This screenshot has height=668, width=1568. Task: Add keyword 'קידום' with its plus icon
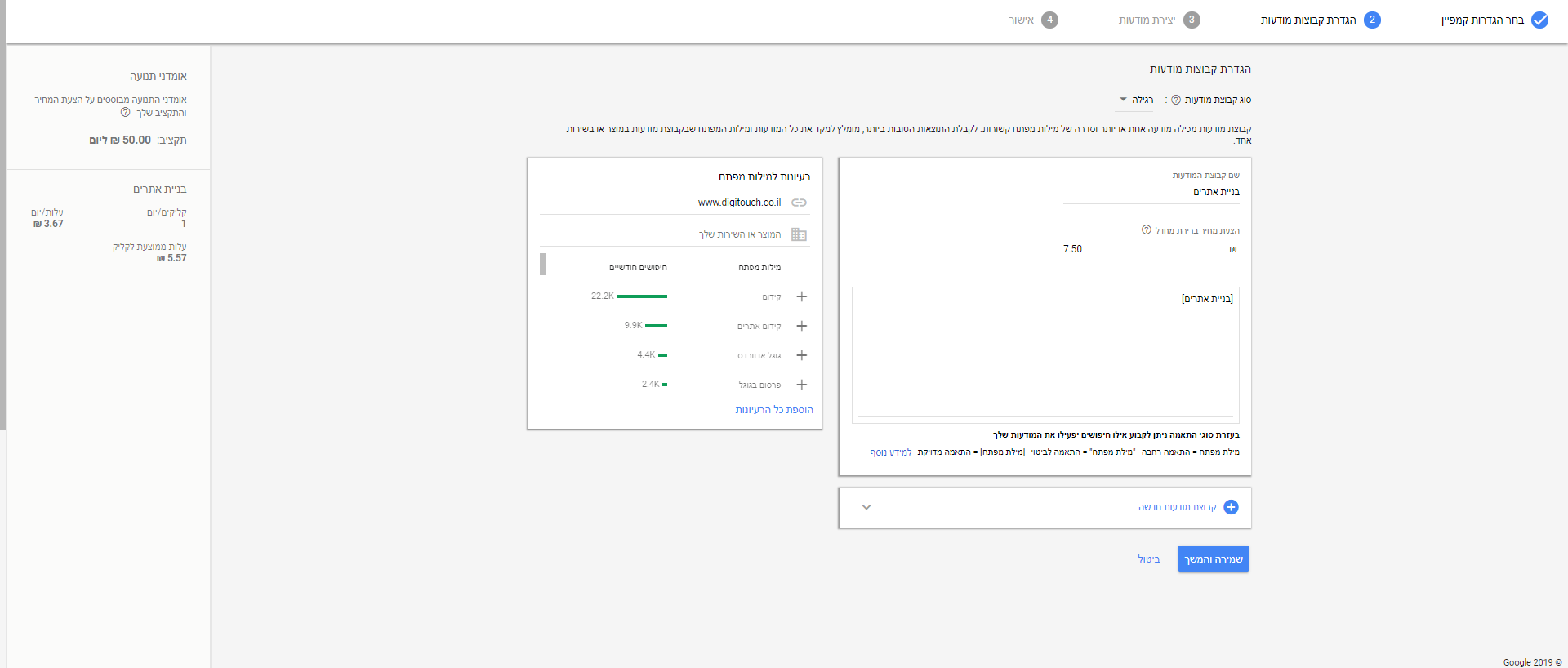(802, 296)
